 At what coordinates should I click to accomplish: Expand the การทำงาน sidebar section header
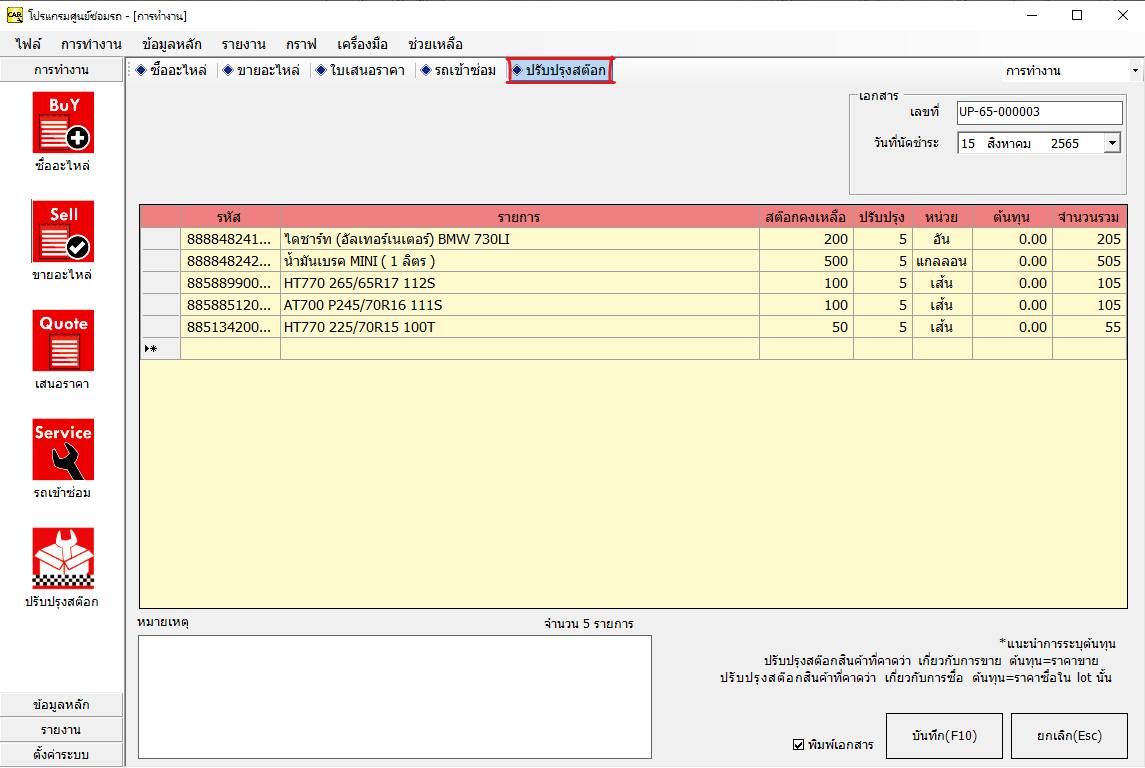coord(61,70)
